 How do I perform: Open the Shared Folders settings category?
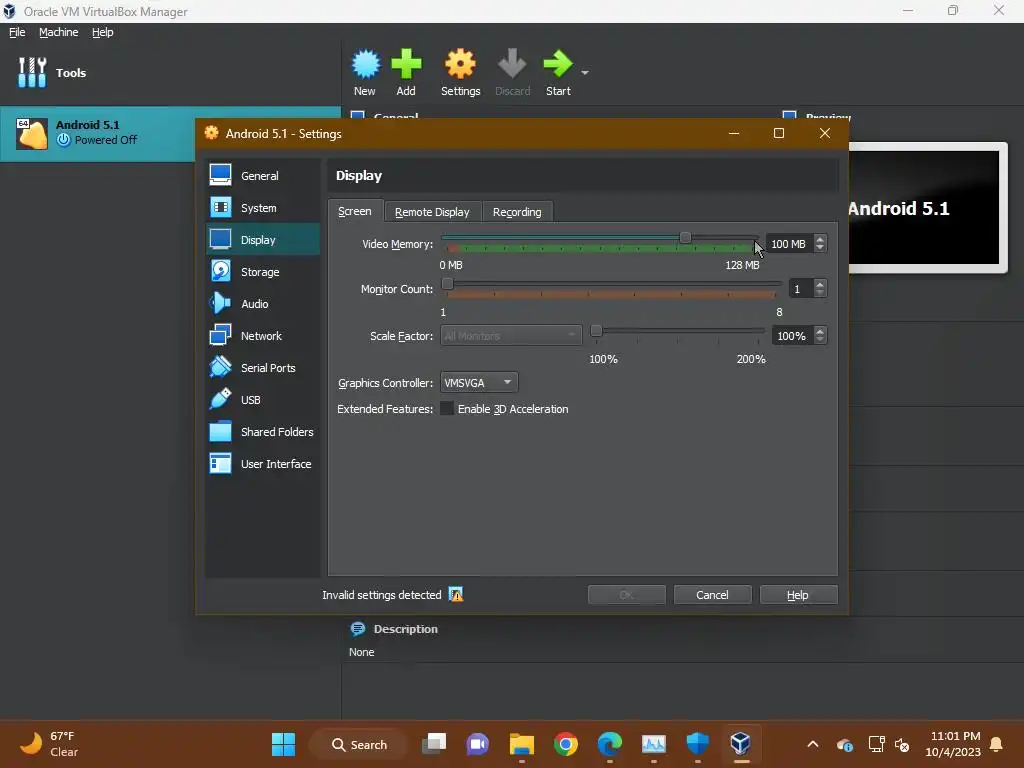[x=263, y=432]
